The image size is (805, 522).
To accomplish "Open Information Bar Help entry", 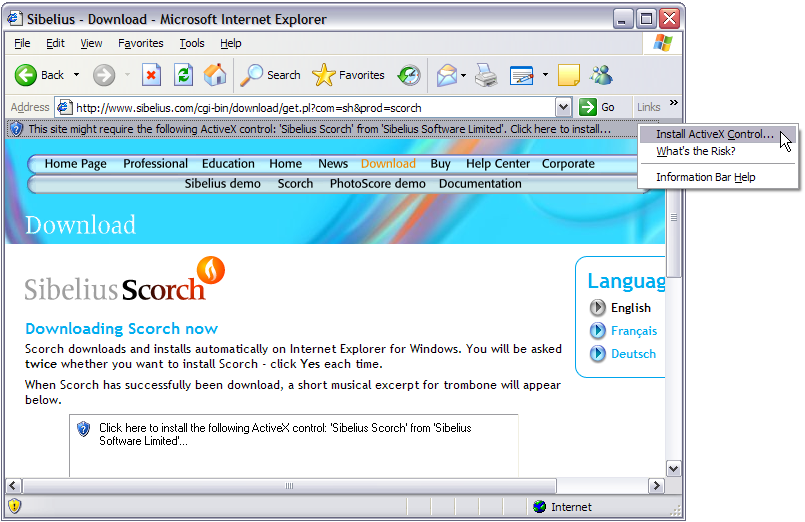I will 705,177.
